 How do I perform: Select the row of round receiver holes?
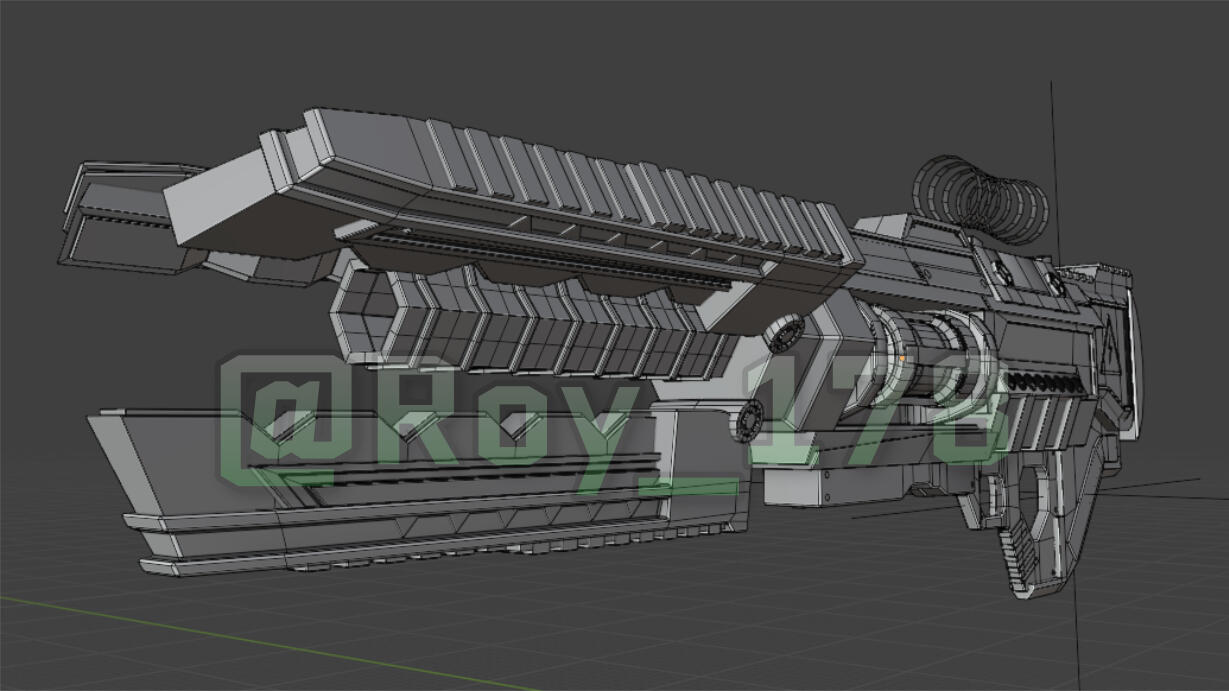tap(1044, 382)
